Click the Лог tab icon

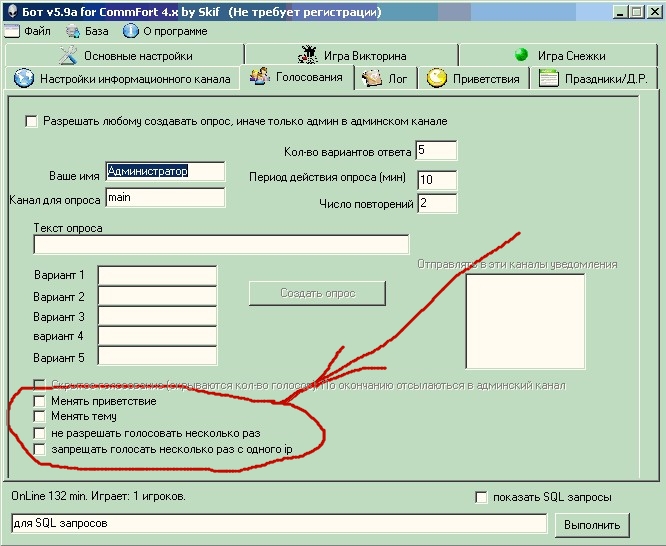point(371,78)
